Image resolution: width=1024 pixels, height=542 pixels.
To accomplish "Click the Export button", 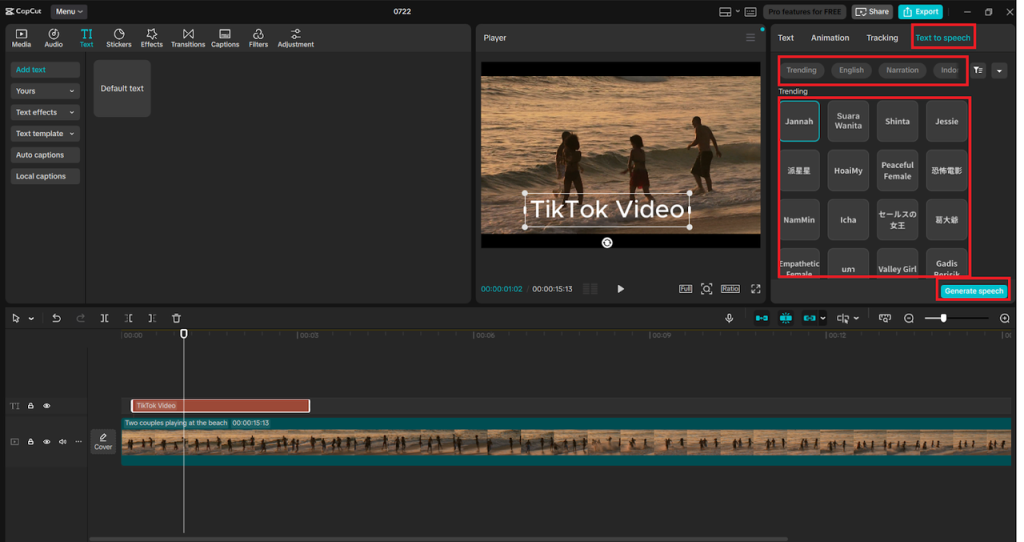I will (920, 12).
